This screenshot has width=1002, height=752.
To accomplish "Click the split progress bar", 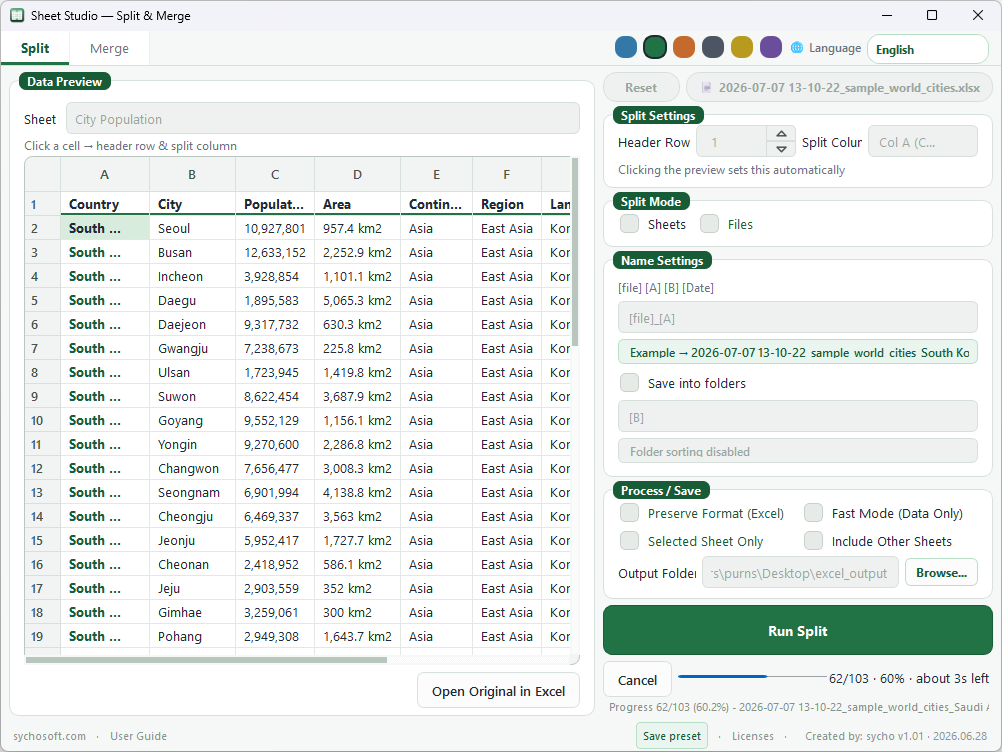I will pos(752,676).
